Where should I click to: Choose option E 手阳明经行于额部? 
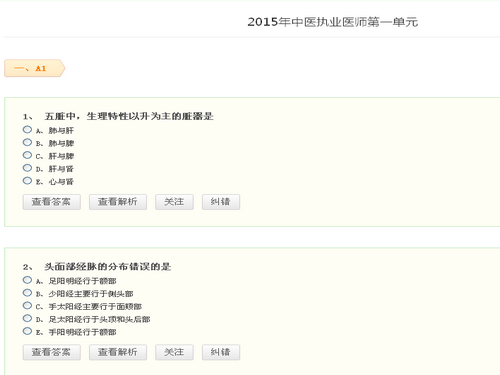tap(27, 331)
